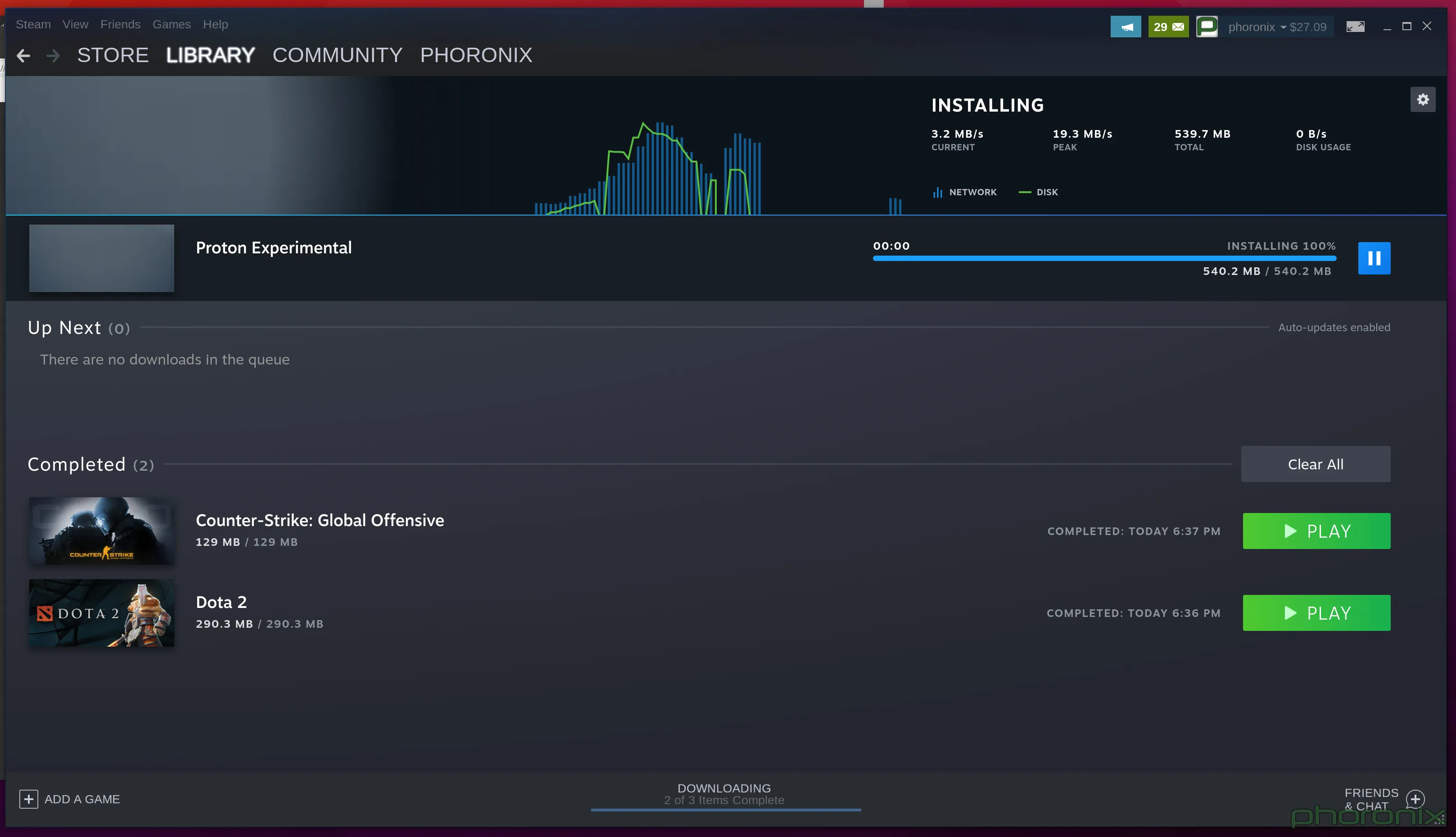1456x837 pixels.
Task: Click Auto-updates enabled text
Action: [1334, 327]
